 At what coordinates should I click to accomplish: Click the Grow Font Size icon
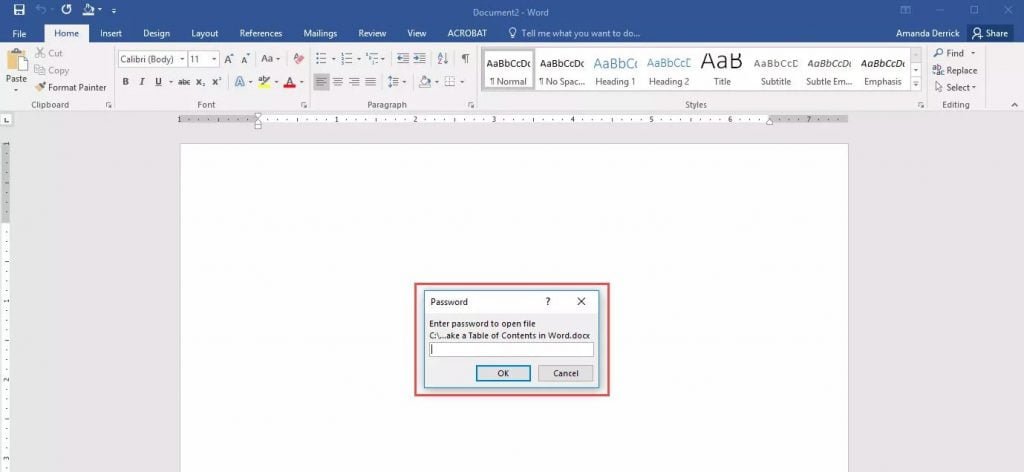[229, 59]
